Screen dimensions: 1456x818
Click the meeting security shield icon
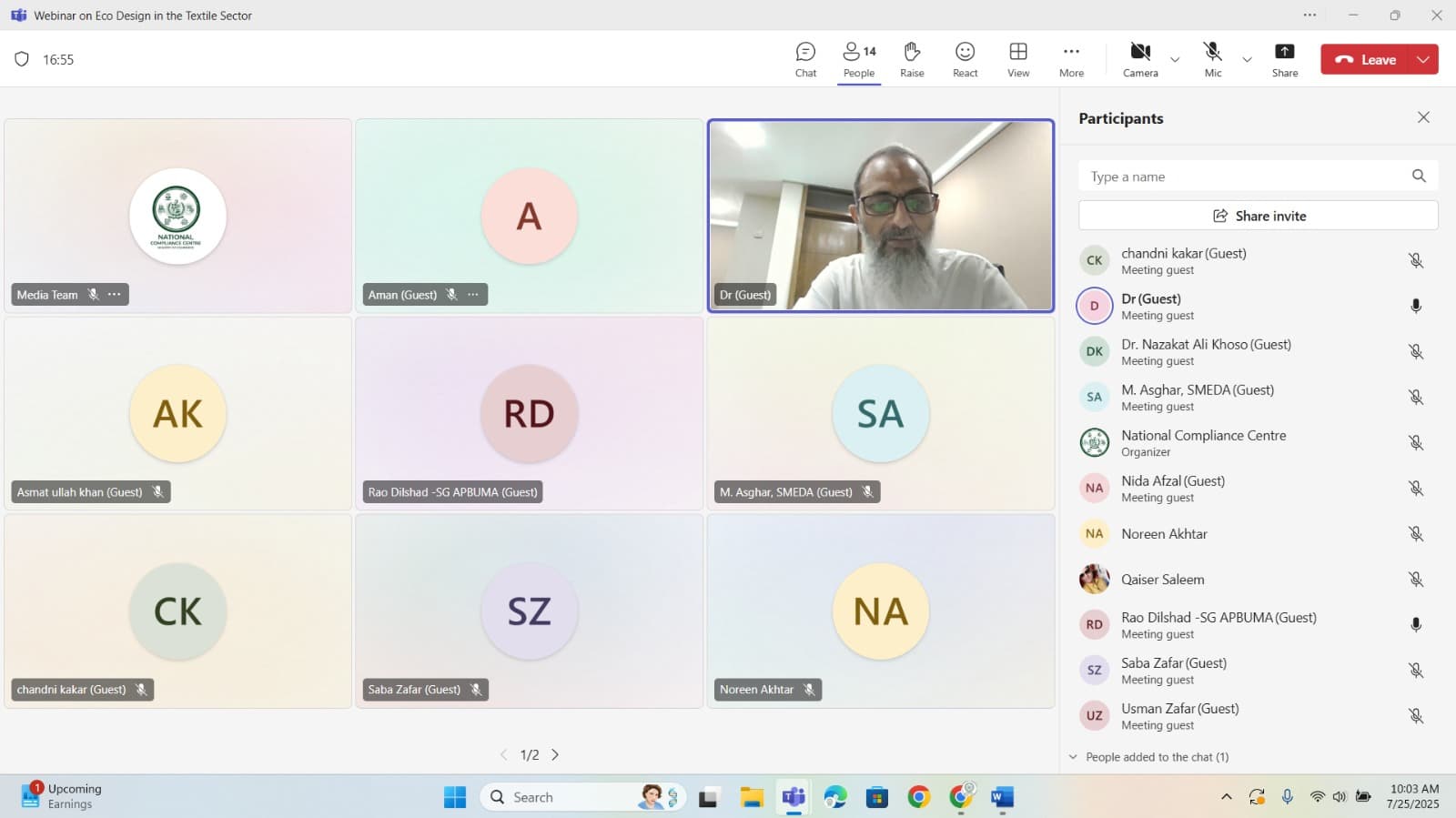click(x=22, y=59)
